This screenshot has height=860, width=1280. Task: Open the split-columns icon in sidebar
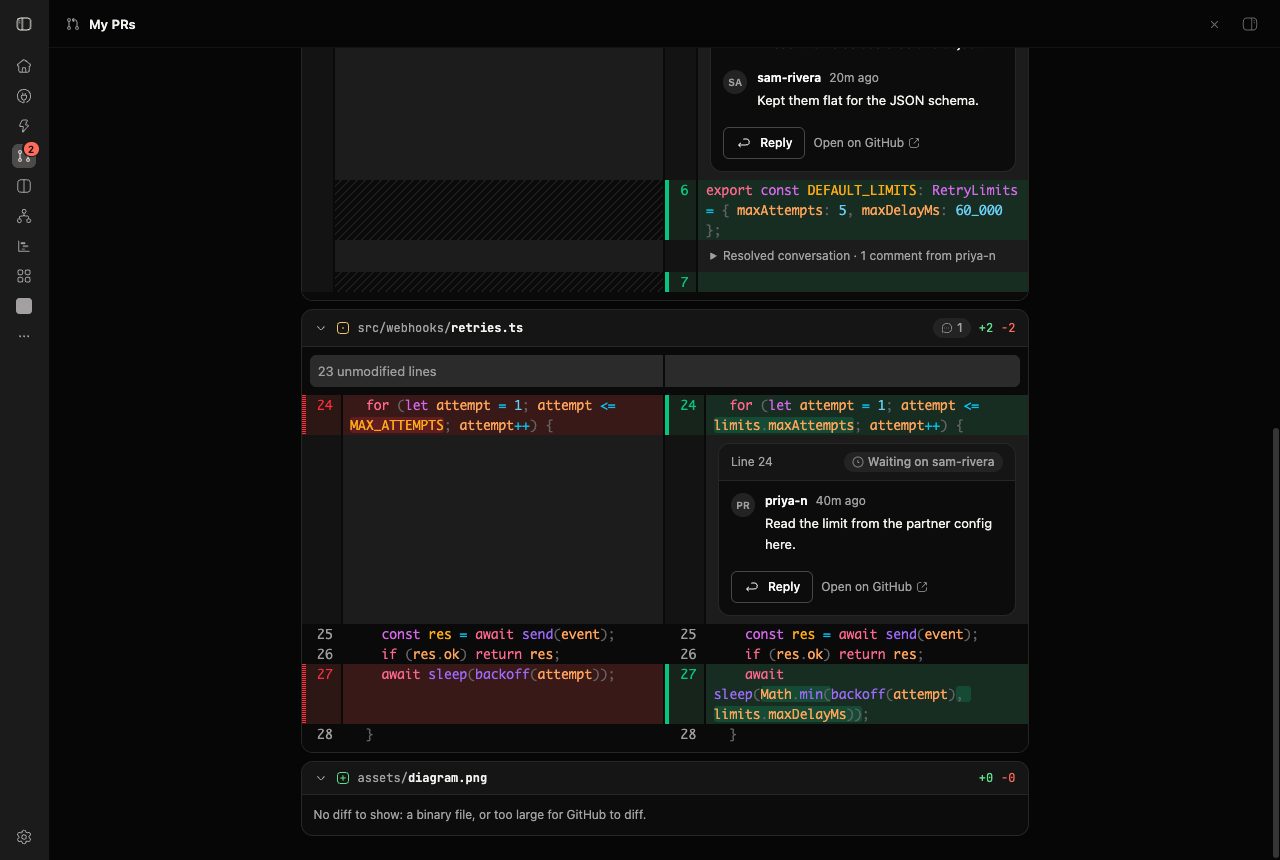point(24,186)
